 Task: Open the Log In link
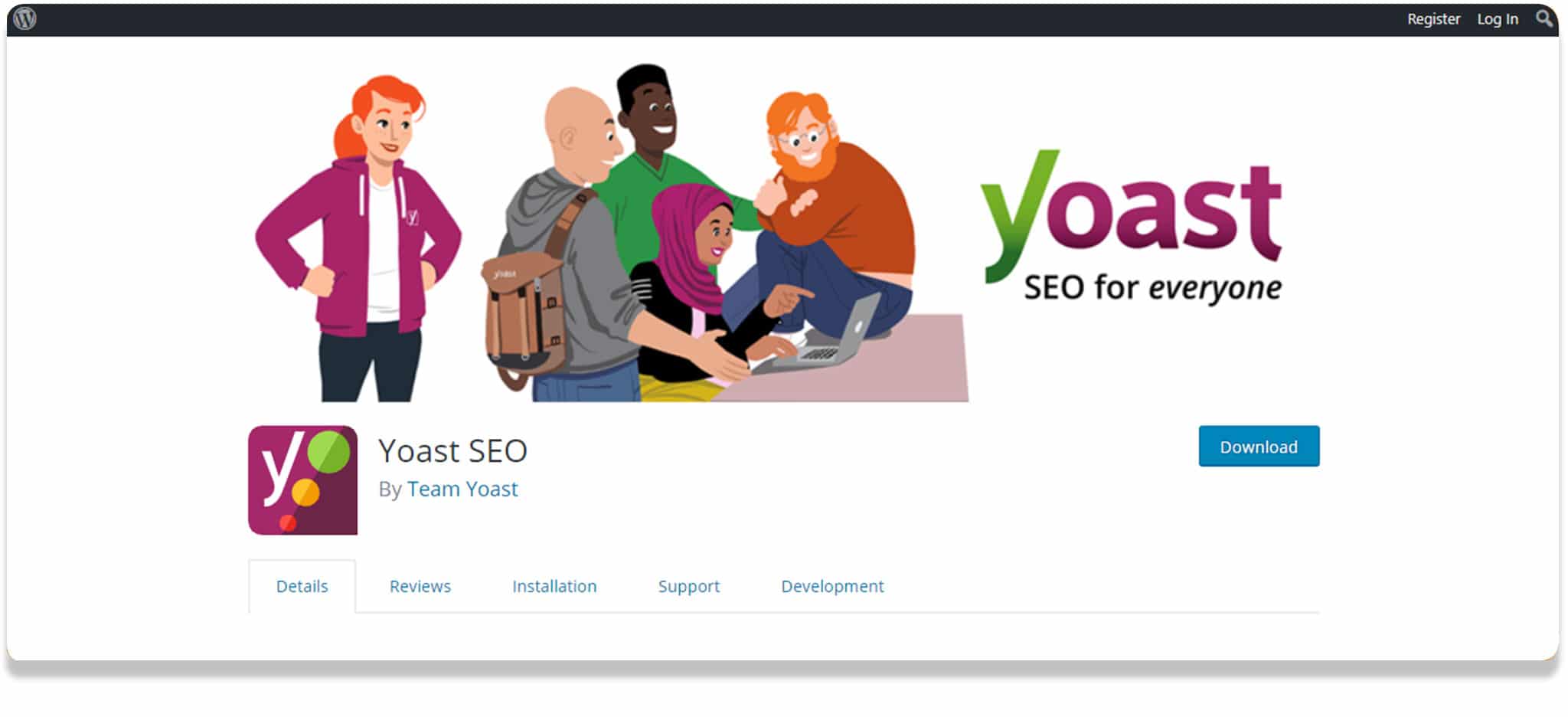tap(1498, 19)
